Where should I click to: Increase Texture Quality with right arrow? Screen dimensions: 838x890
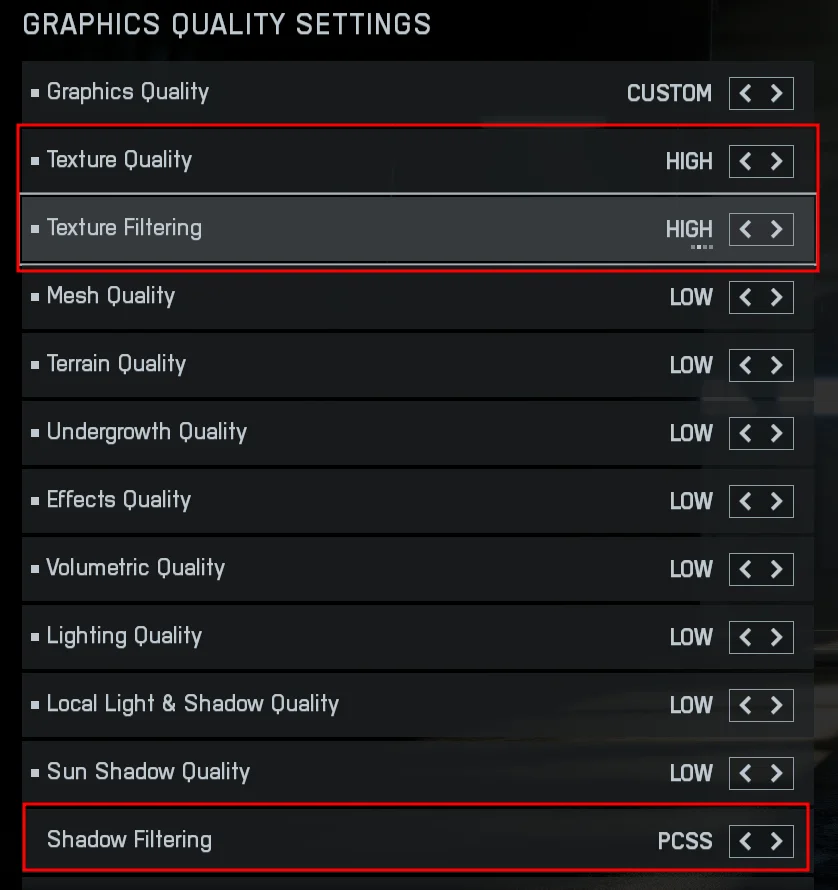click(x=777, y=161)
